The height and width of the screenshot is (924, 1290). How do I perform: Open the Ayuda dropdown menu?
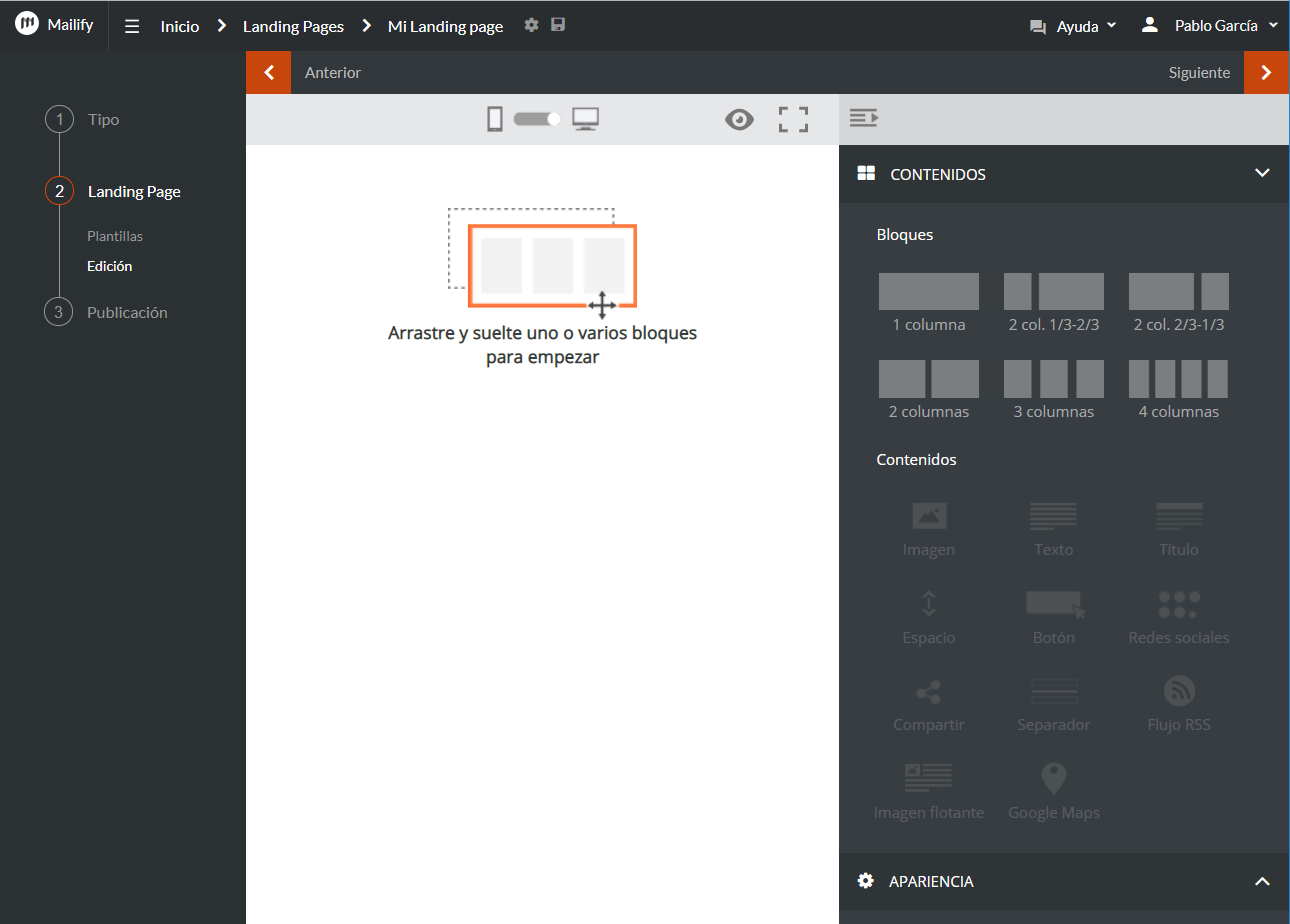(1087, 27)
